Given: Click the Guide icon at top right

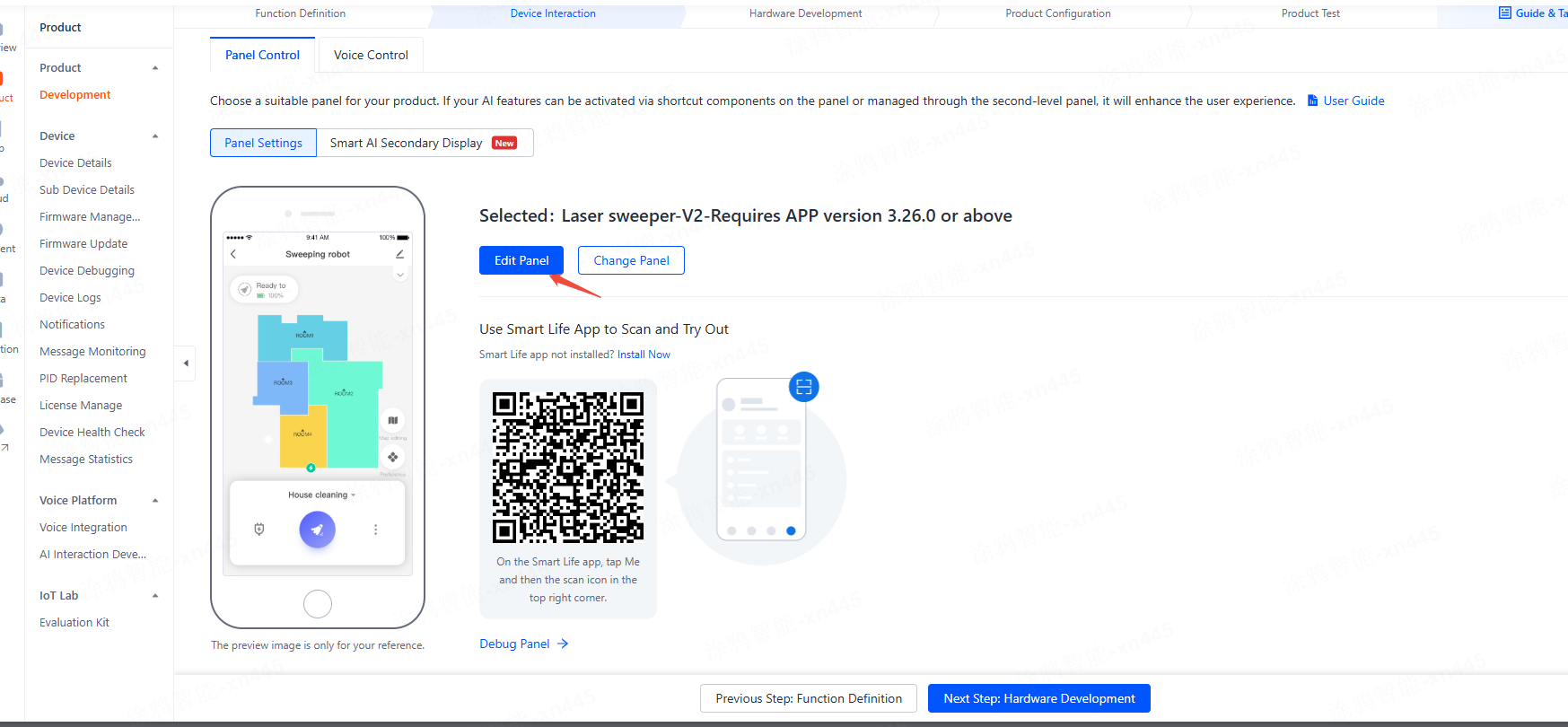Looking at the screenshot, I should 1505,13.
